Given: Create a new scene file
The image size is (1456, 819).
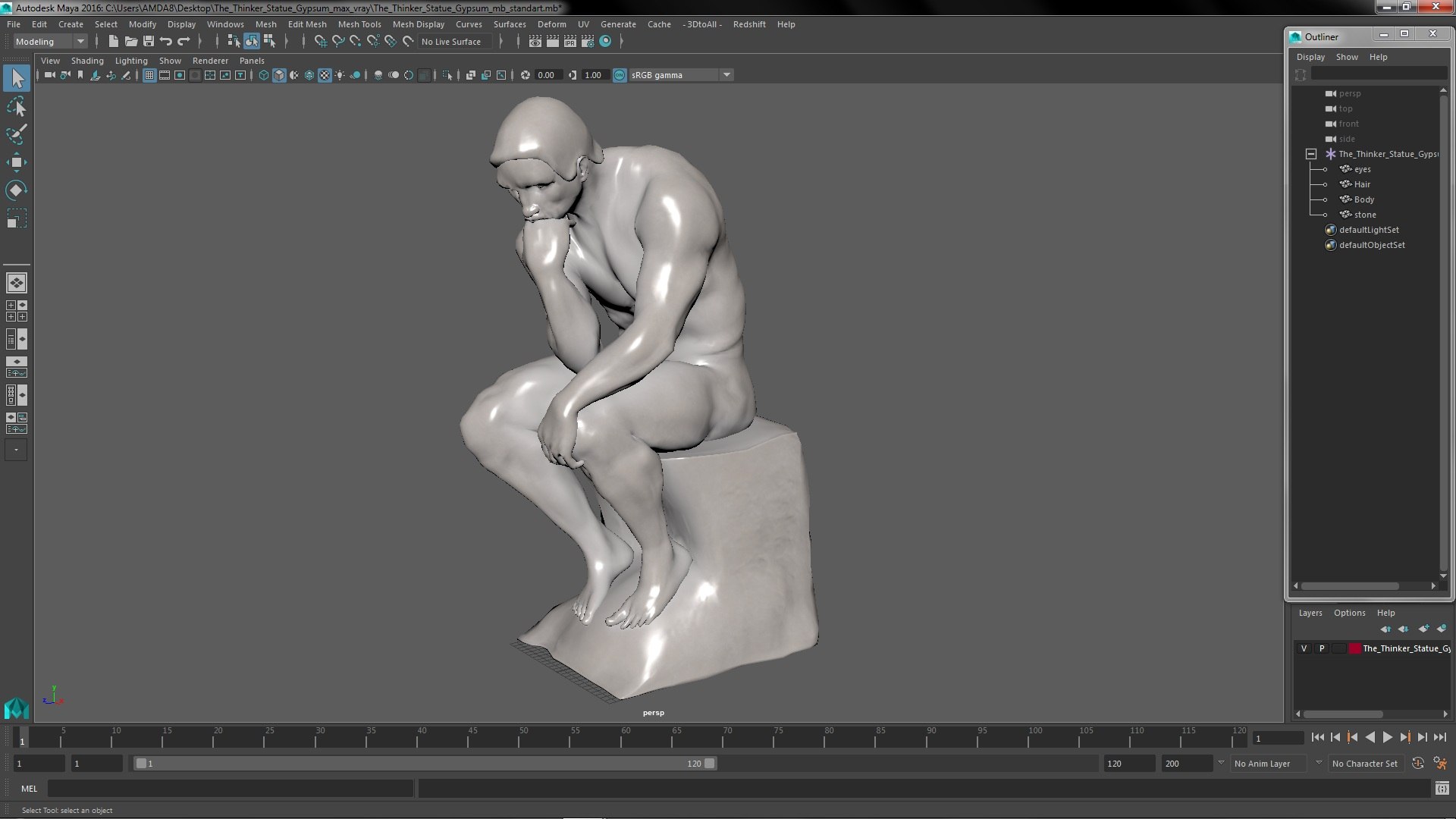Looking at the screenshot, I should (x=113, y=42).
